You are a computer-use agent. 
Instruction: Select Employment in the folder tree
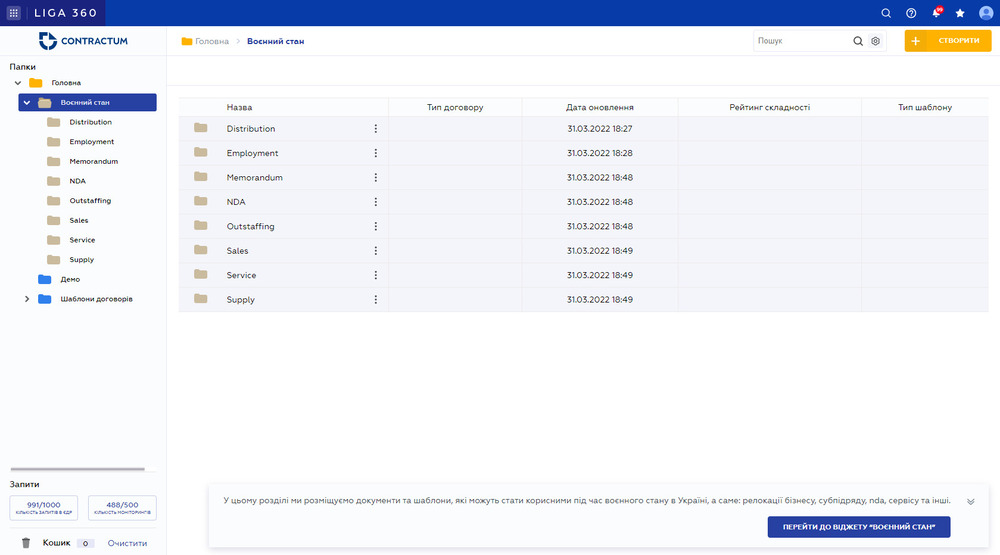[92, 142]
